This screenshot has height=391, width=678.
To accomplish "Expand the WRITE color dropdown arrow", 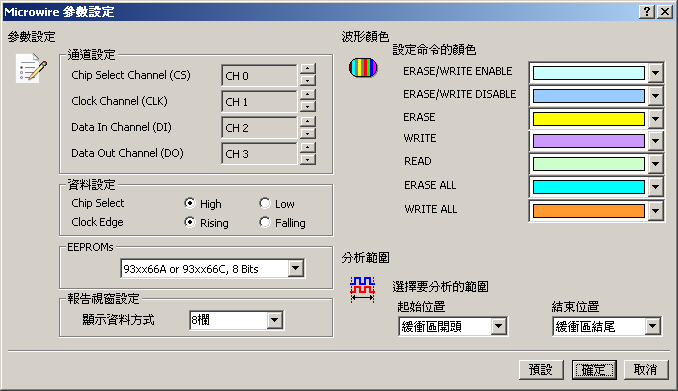I will [x=656, y=141].
